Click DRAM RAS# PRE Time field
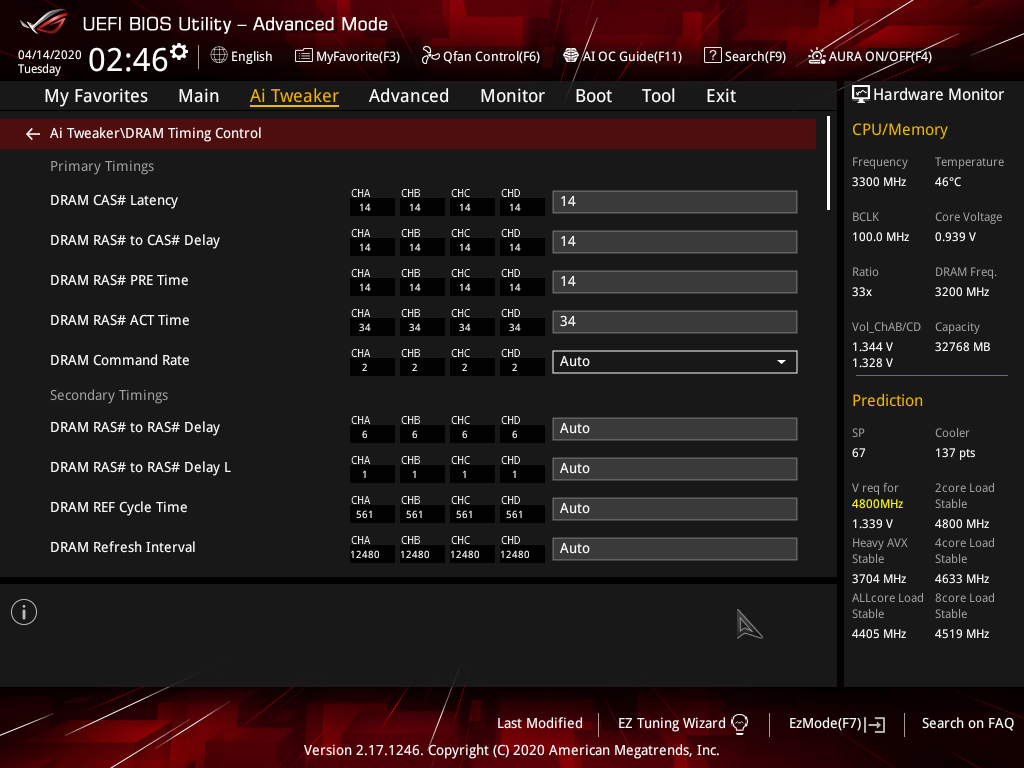Screen dimensions: 1024x768 click(675, 281)
